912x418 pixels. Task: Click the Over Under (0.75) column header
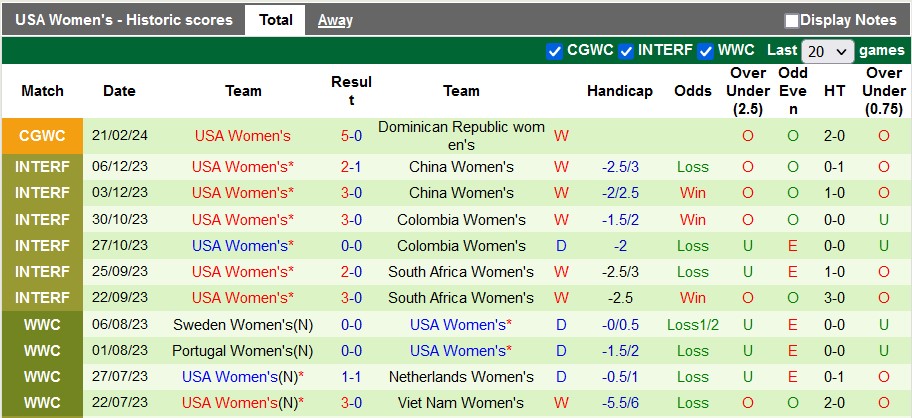(884, 91)
